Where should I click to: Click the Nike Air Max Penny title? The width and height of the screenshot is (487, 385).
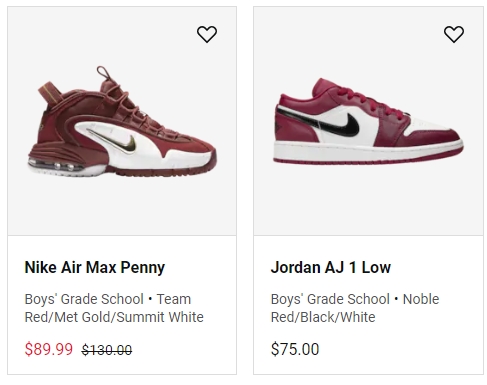(x=95, y=267)
